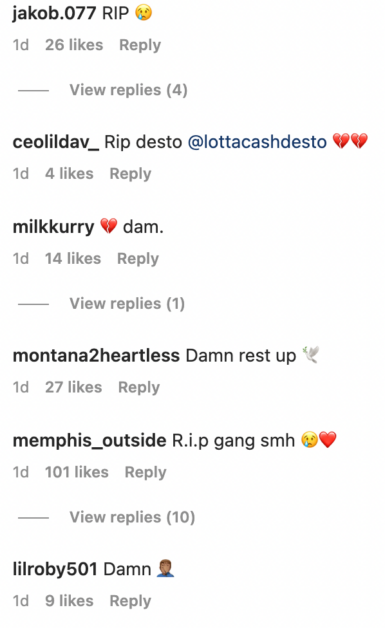Expand the single reply under milkkurry
This screenshot has width=385, height=628.
[127, 303]
